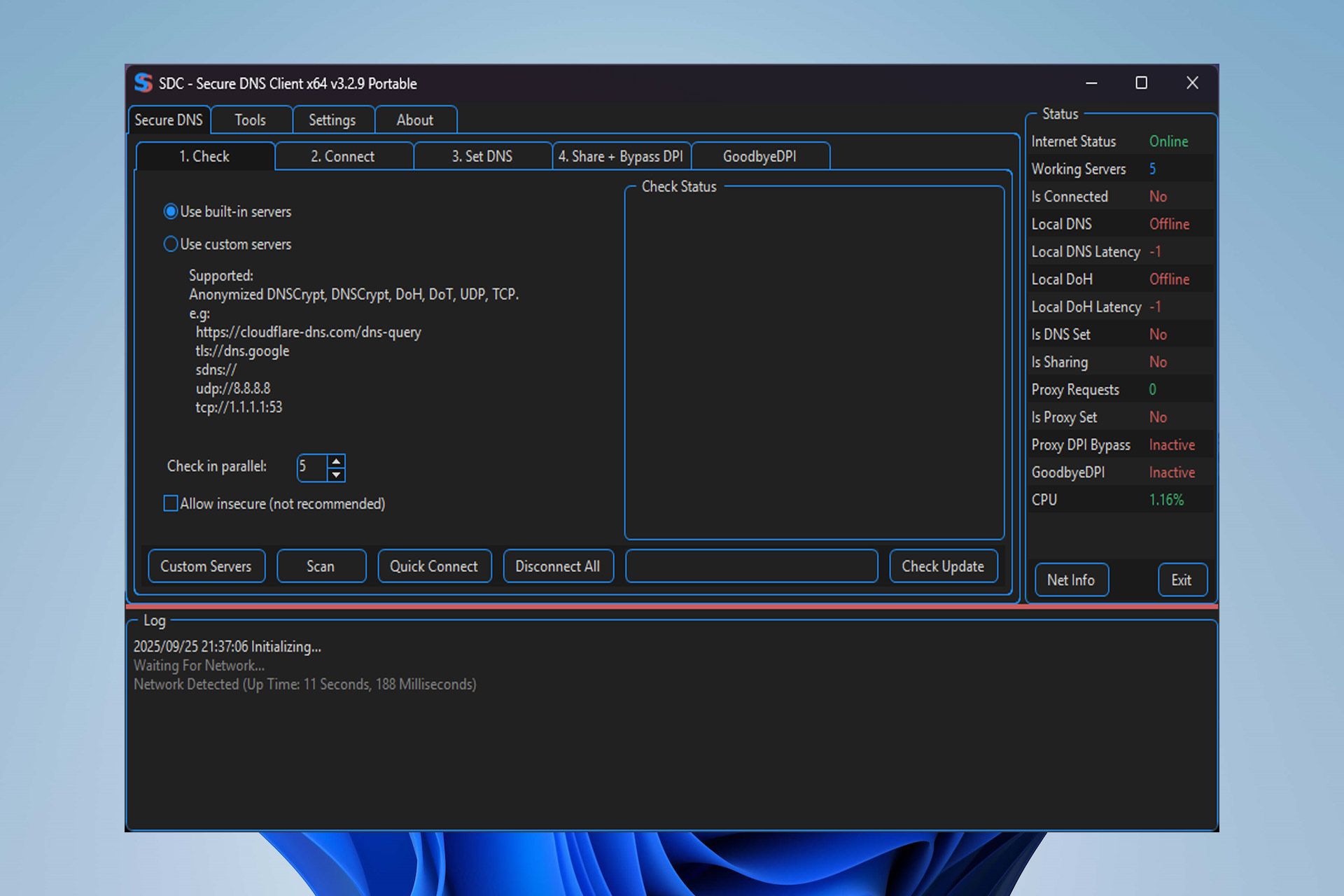Enable Allow insecure checkbox
Viewport: 1344px width, 896px height.
(171, 503)
